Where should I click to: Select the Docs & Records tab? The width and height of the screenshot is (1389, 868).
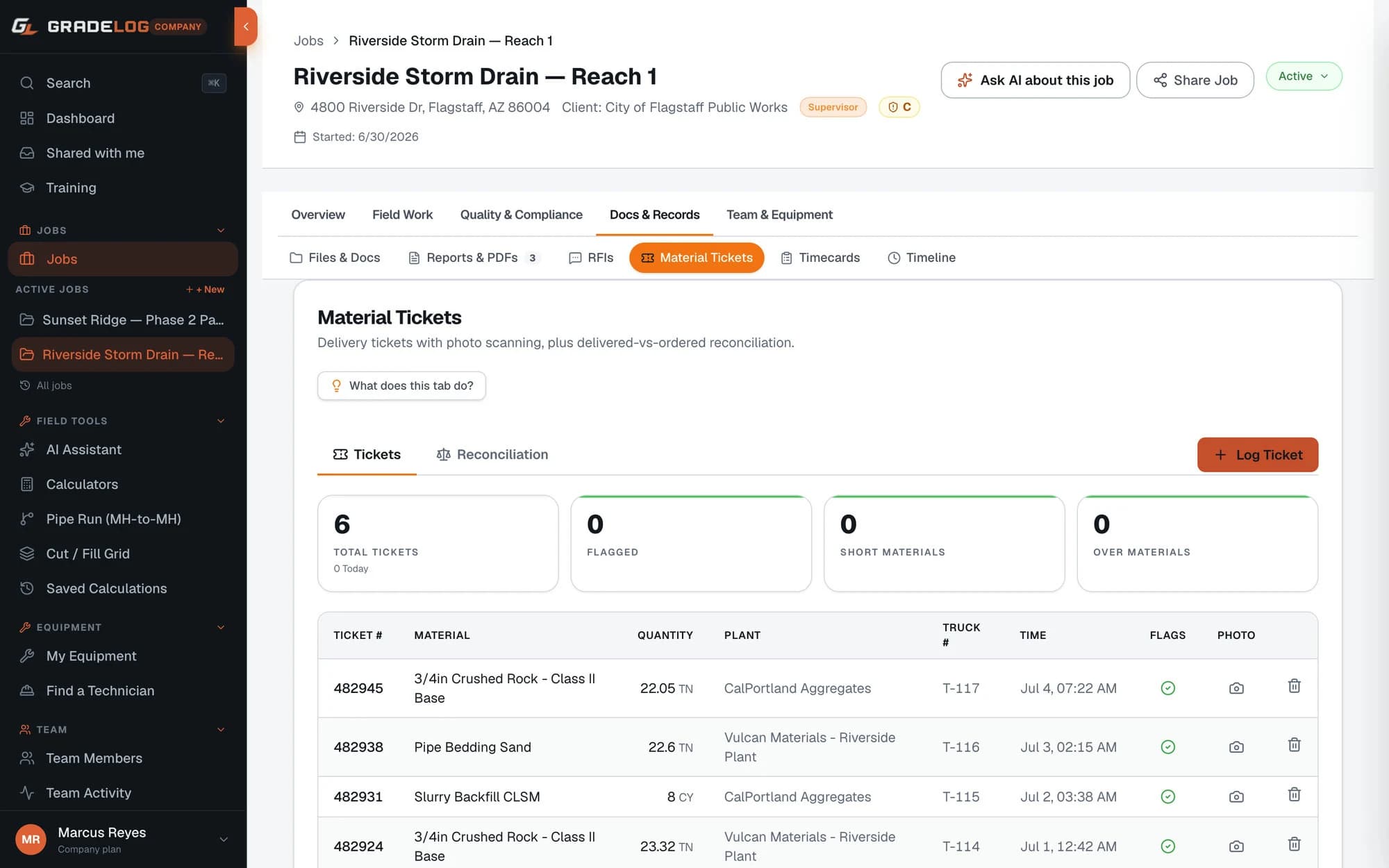[x=654, y=215]
